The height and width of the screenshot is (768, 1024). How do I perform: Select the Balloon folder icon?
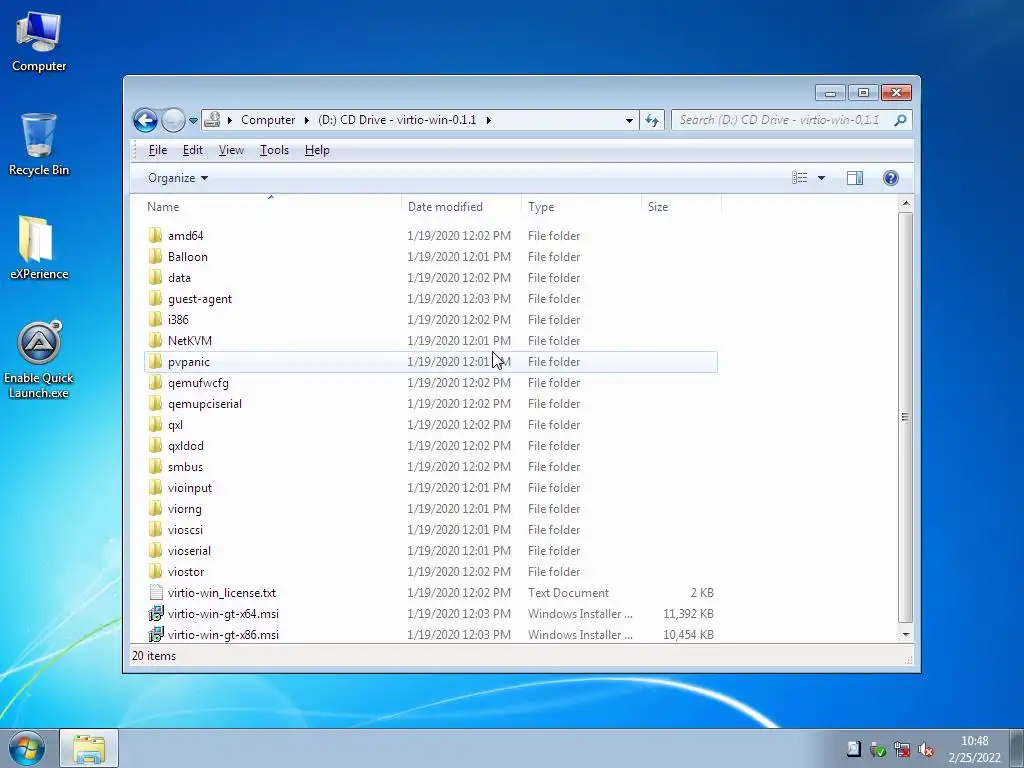coord(155,257)
